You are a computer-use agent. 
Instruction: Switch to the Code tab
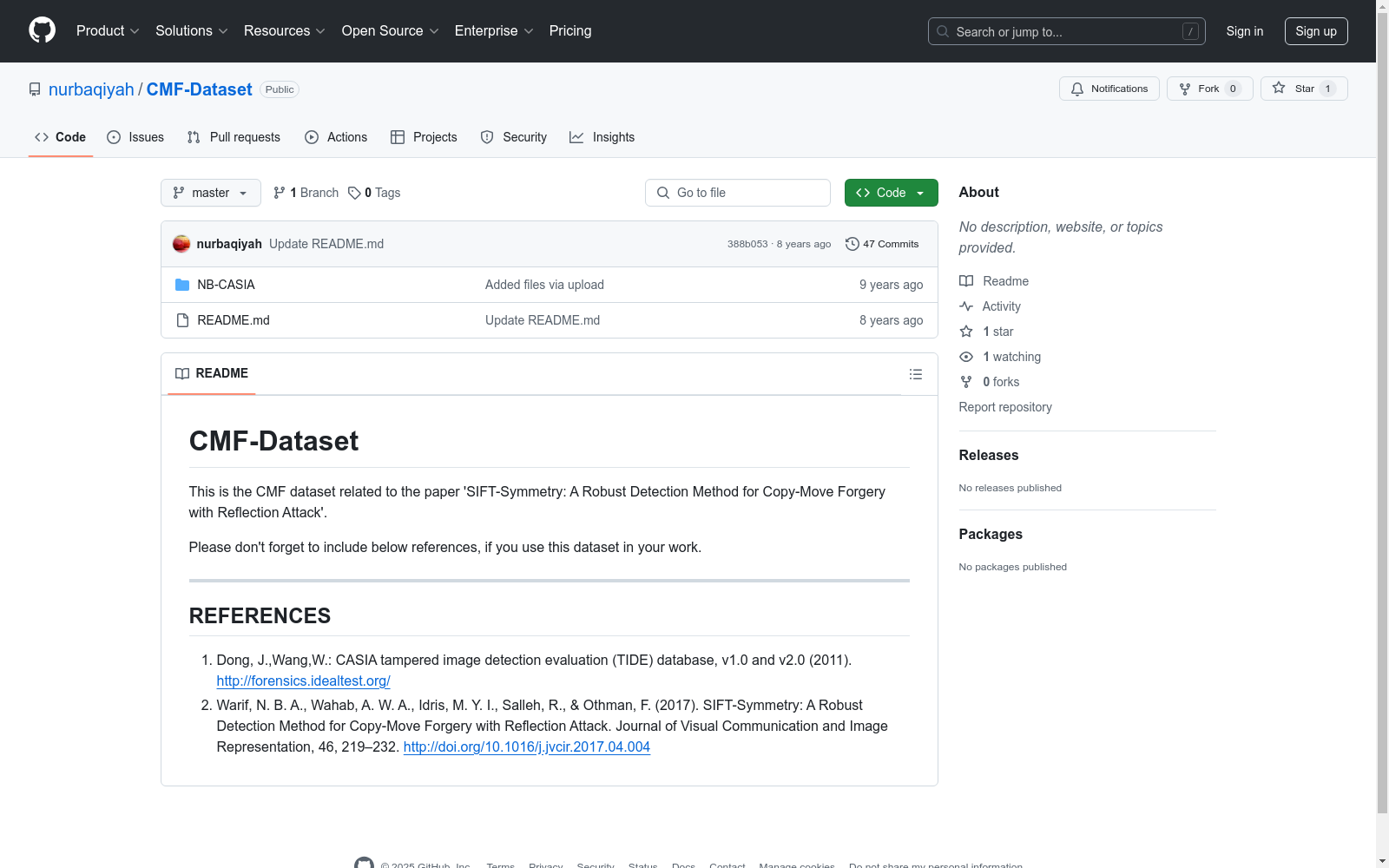[61, 137]
